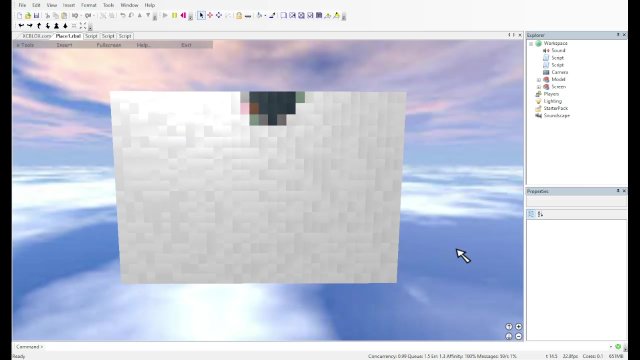Click the camera zoom in triangle icon
Screen dimensions: 640x360
pos(56,26)
